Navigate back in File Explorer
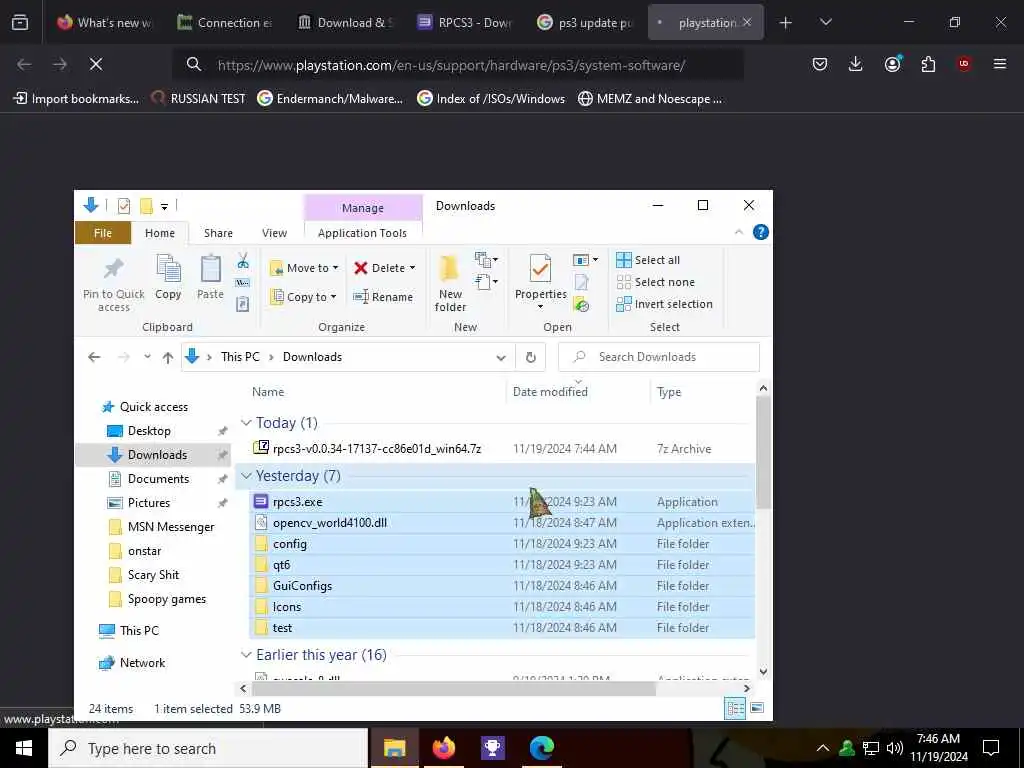This screenshot has height=768, width=1024. tap(94, 357)
